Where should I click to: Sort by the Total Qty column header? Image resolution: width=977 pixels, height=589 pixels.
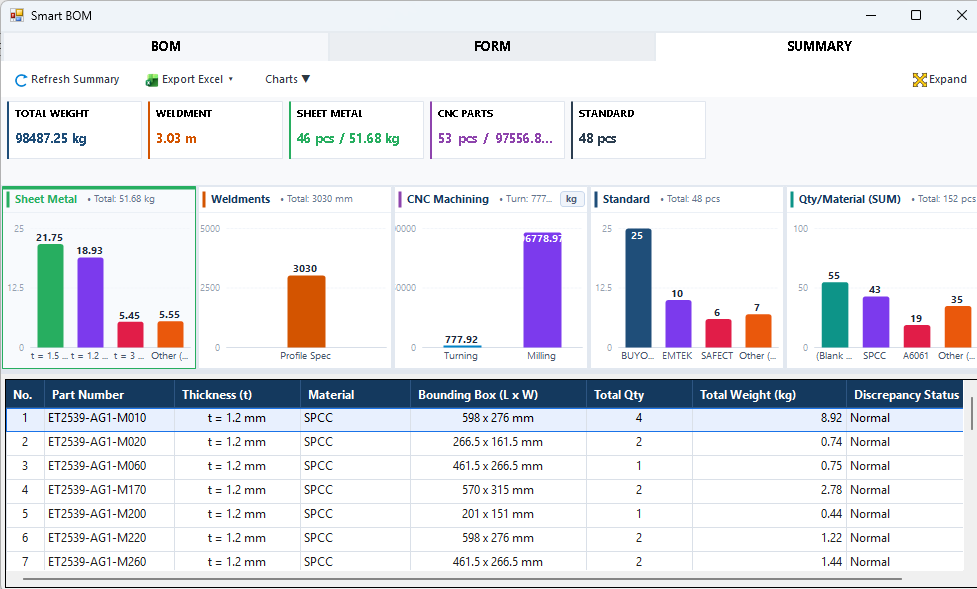click(639, 395)
